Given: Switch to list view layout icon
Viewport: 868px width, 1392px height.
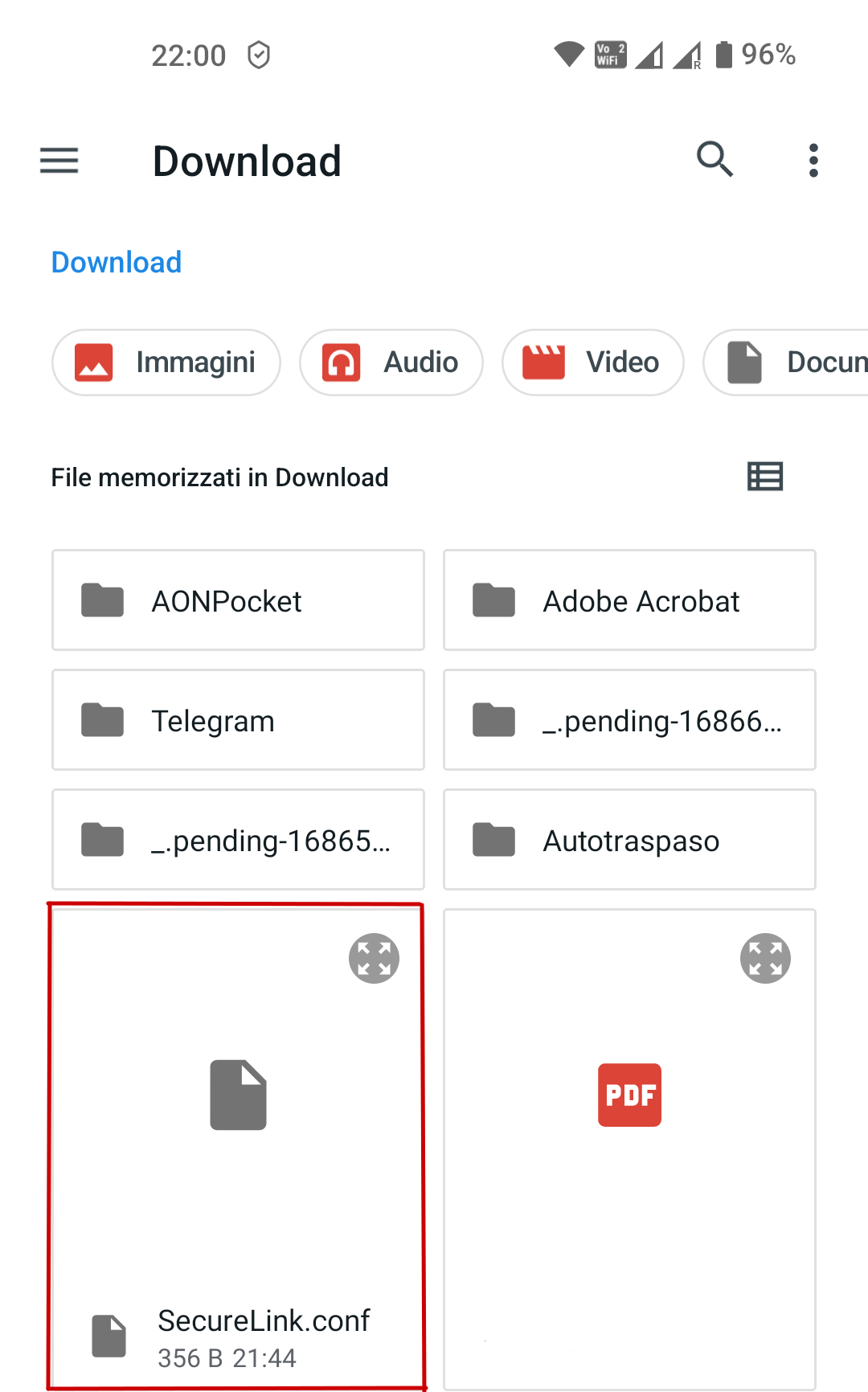Looking at the screenshot, I should (x=765, y=477).
